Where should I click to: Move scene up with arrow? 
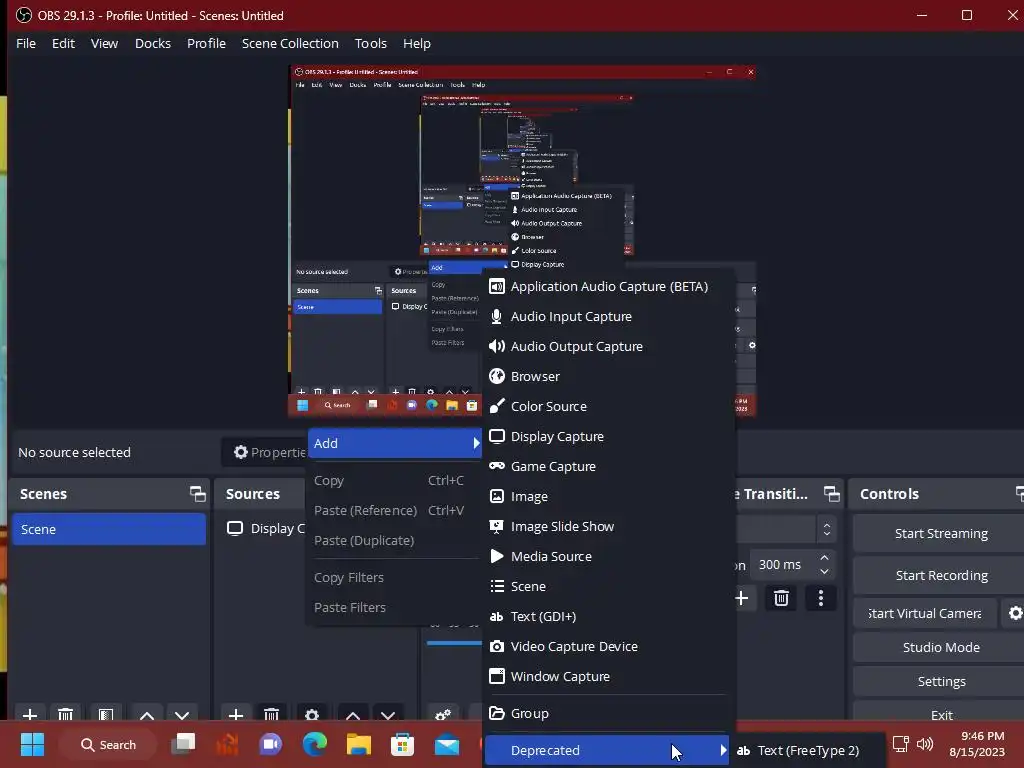click(147, 714)
